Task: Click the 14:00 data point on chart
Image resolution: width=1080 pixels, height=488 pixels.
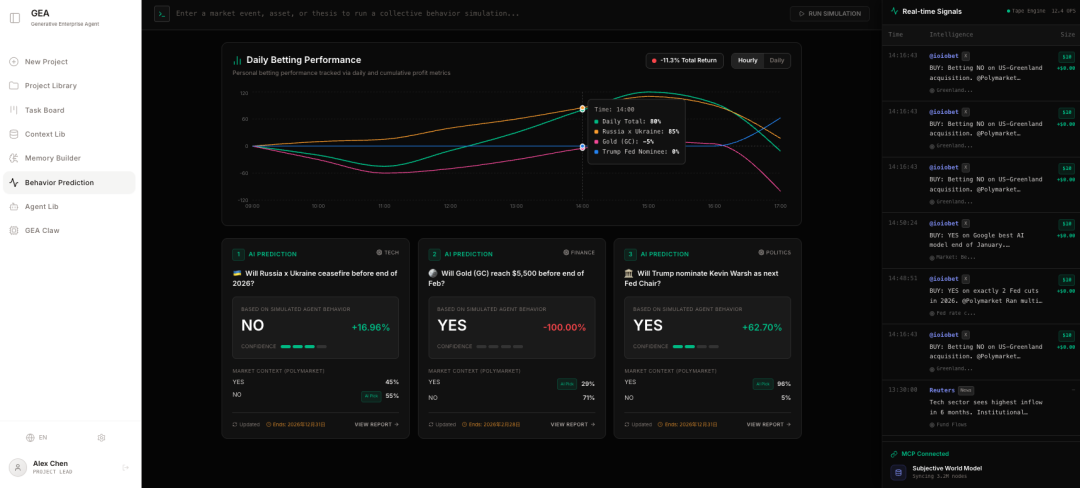Action: pyautogui.click(x=583, y=147)
